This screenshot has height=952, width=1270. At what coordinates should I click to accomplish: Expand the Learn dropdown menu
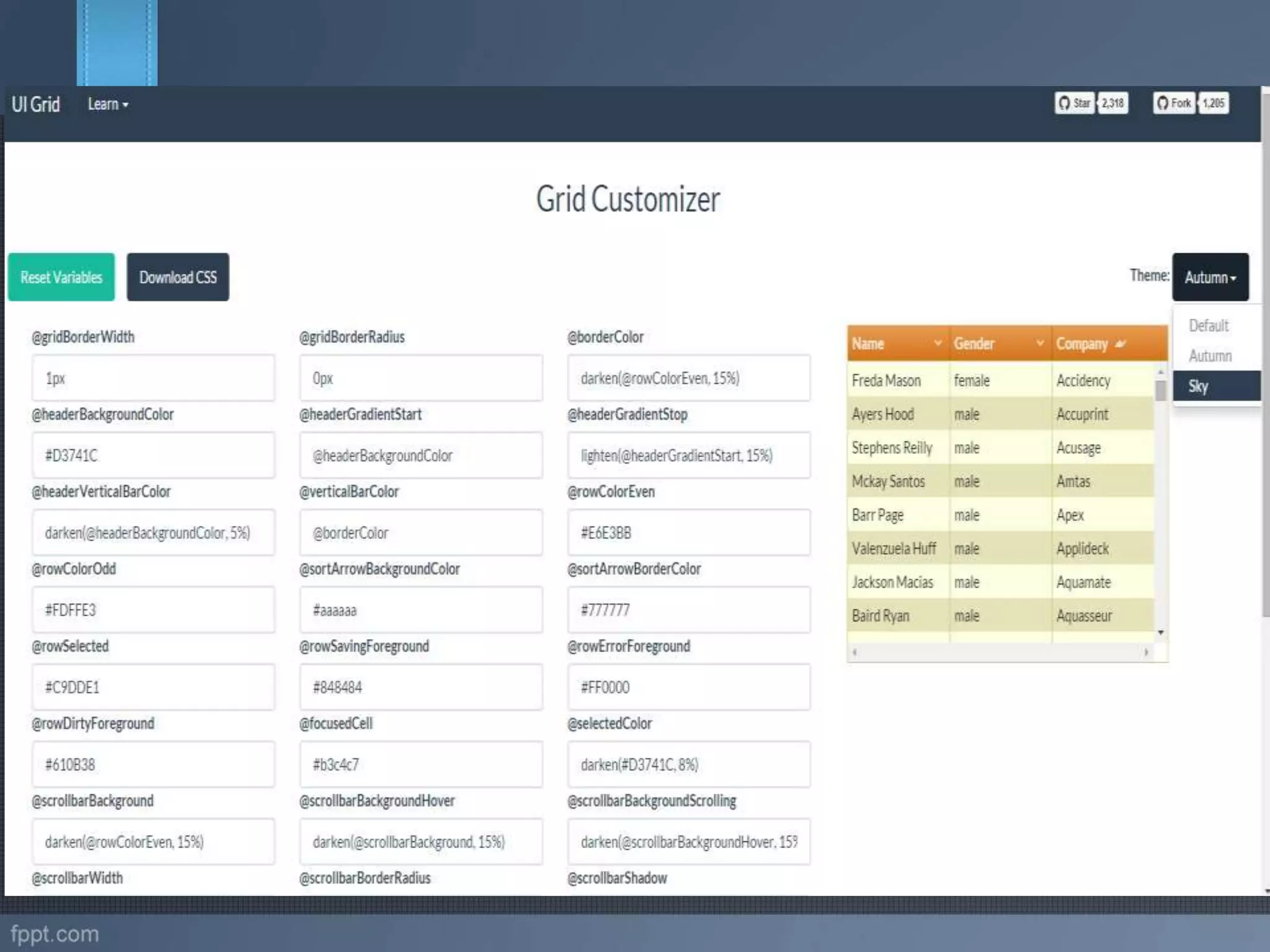tap(108, 104)
